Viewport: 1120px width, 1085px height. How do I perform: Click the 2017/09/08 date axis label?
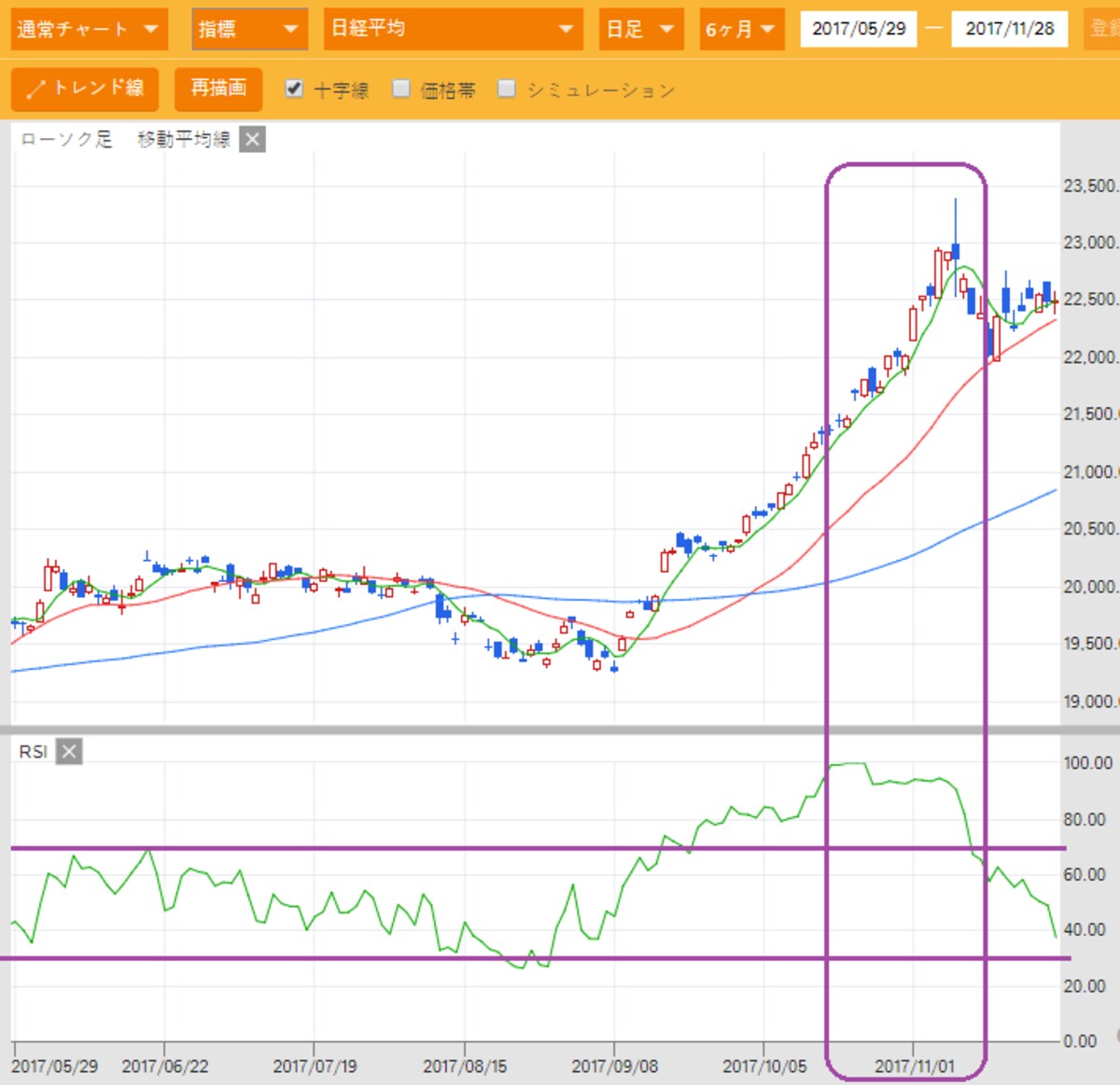pos(615,1066)
